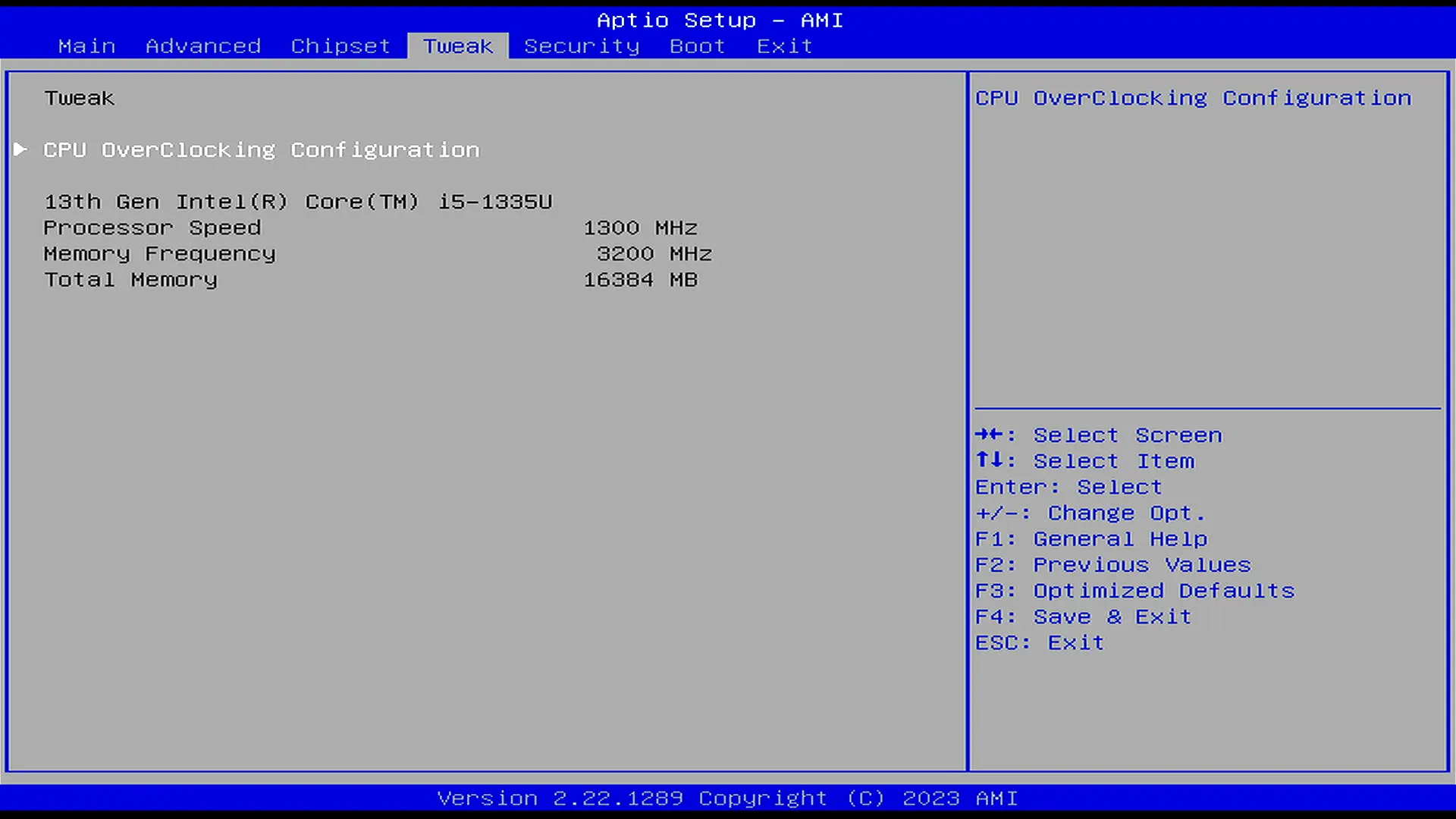The height and width of the screenshot is (819, 1456).
Task: Expand the CPU OverClocking Configuration arrow
Action: coord(20,149)
